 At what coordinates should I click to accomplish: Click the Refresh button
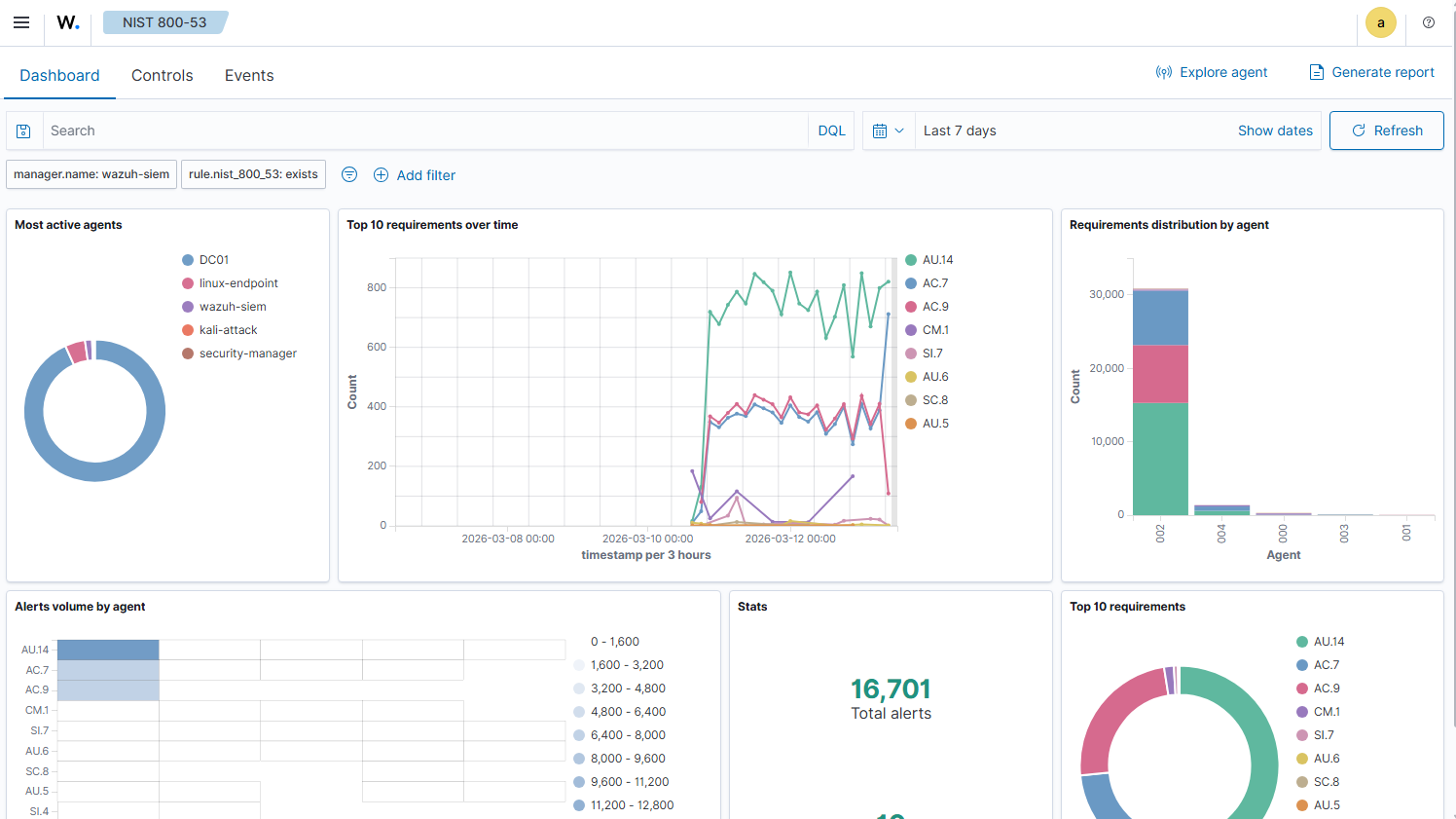coord(1386,130)
